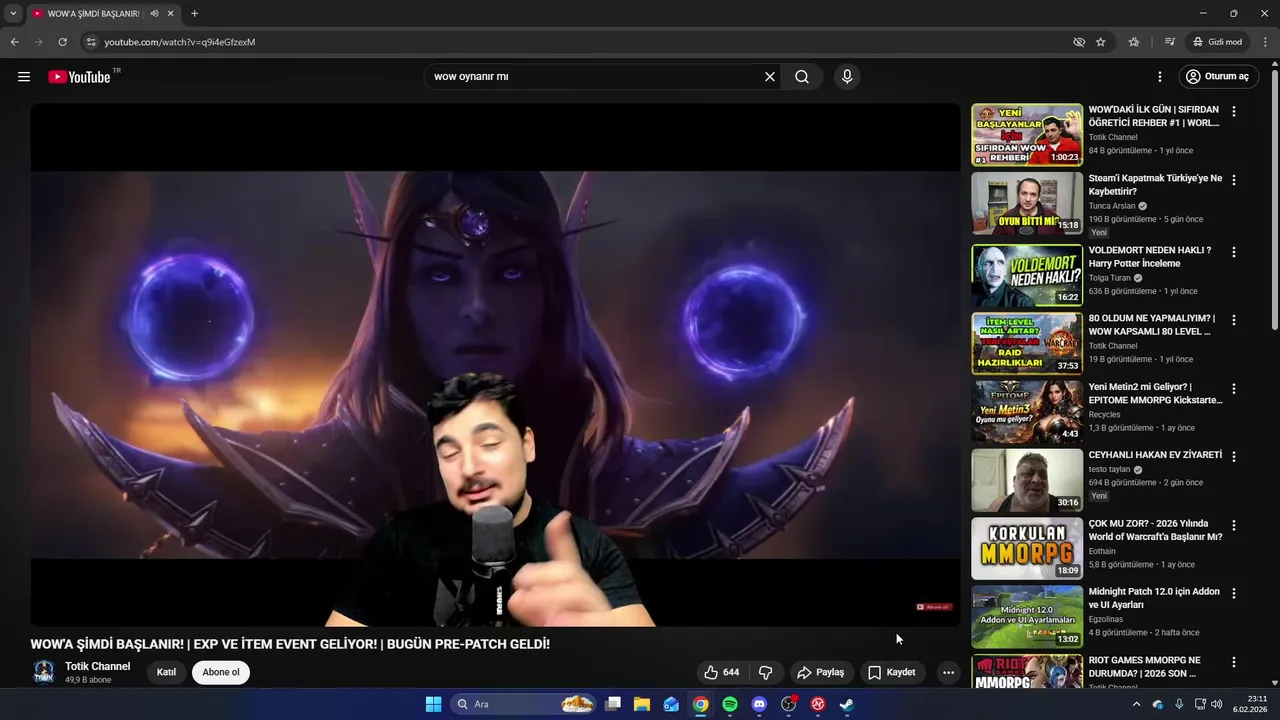
Task: Open ÇOK MU ZOR 2026 video title
Action: coord(1155,530)
